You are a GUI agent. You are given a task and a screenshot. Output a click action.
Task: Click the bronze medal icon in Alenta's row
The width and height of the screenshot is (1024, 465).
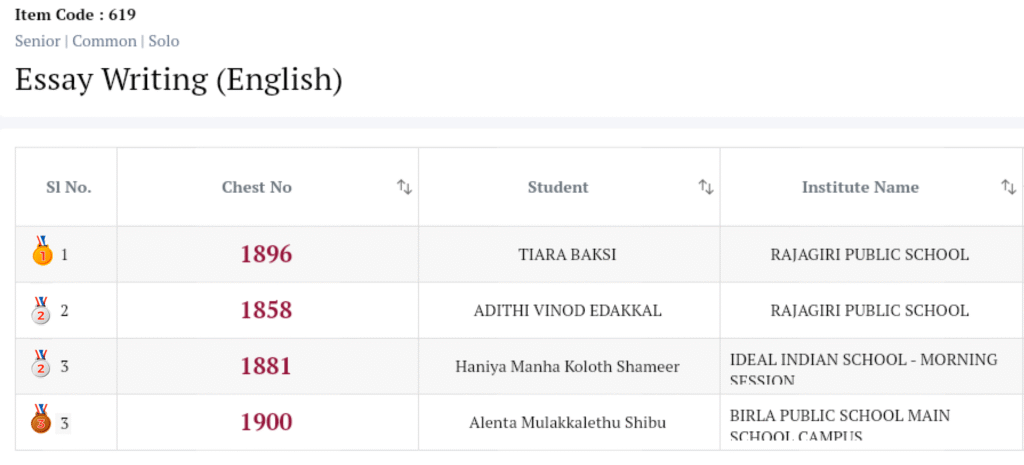[x=41, y=420]
